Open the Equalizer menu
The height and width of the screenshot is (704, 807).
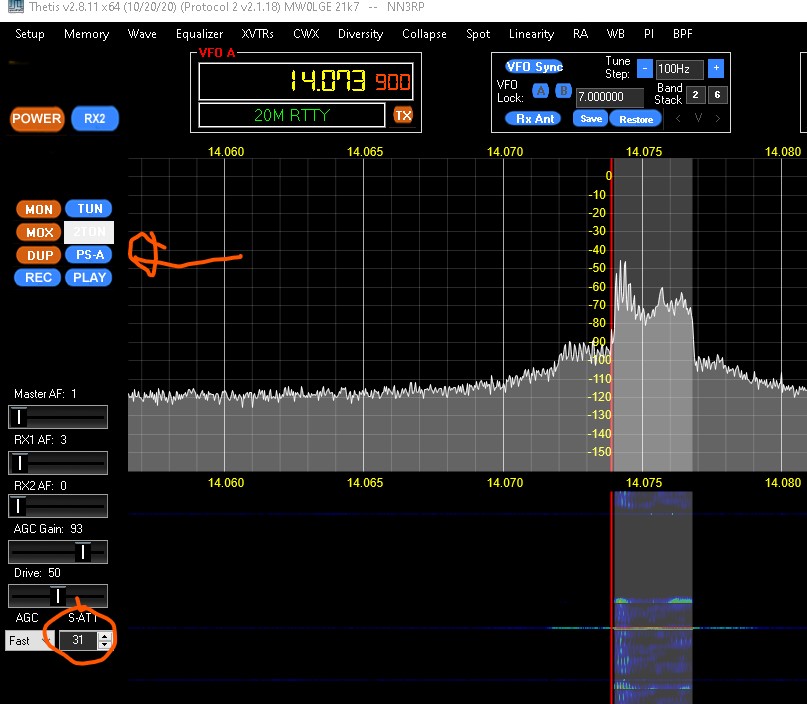click(200, 34)
